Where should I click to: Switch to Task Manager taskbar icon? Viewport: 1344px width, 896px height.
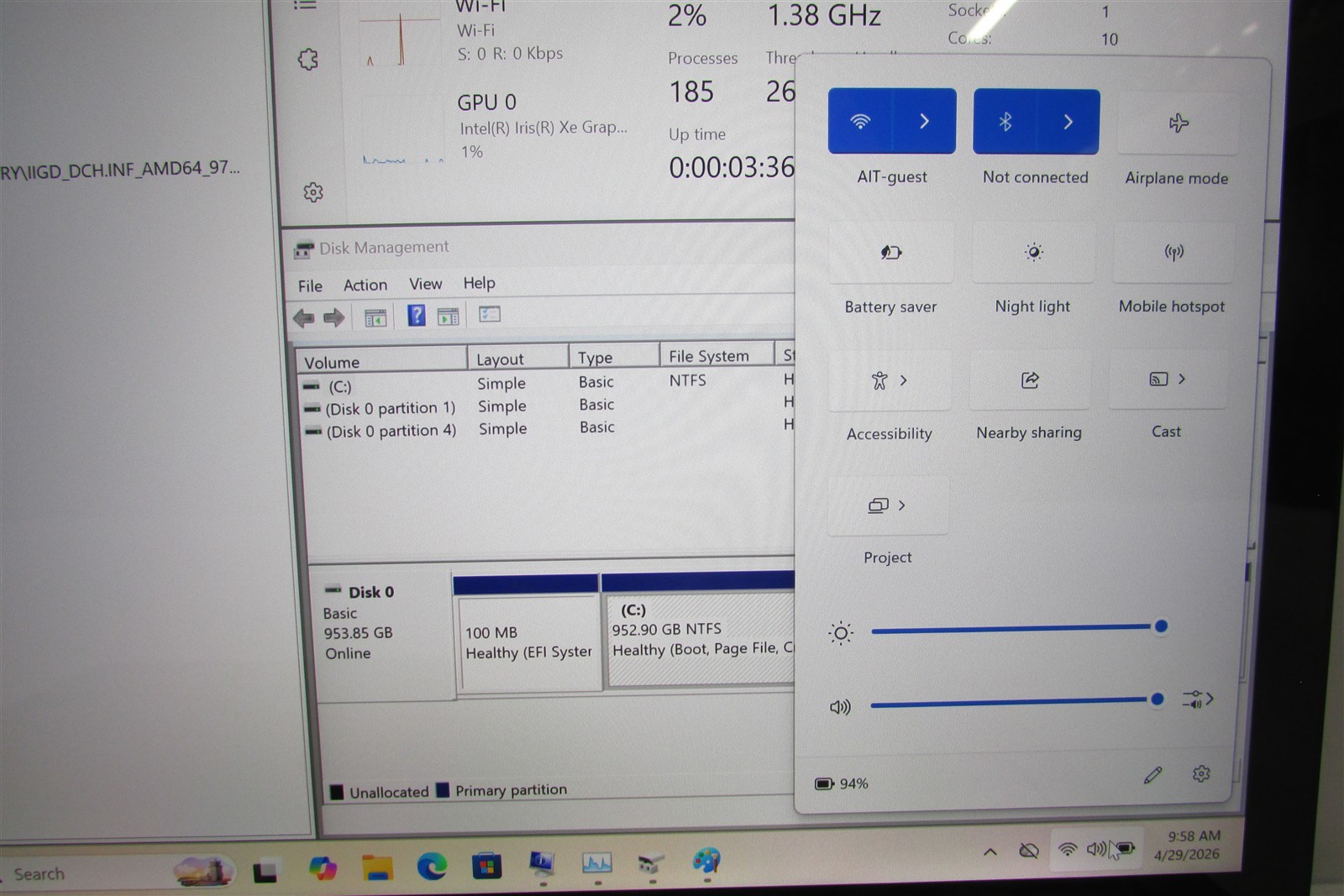click(597, 862)
